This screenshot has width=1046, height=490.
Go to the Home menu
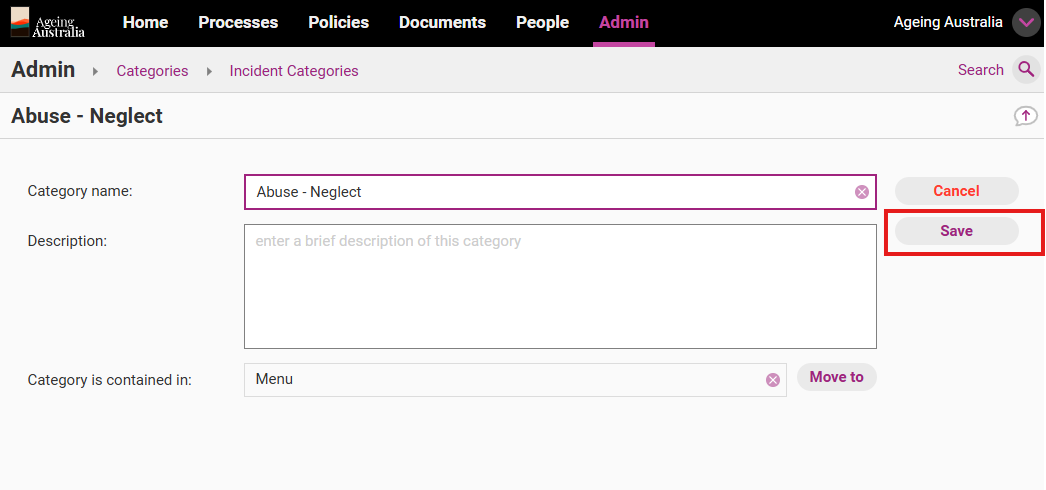(145, 22)
